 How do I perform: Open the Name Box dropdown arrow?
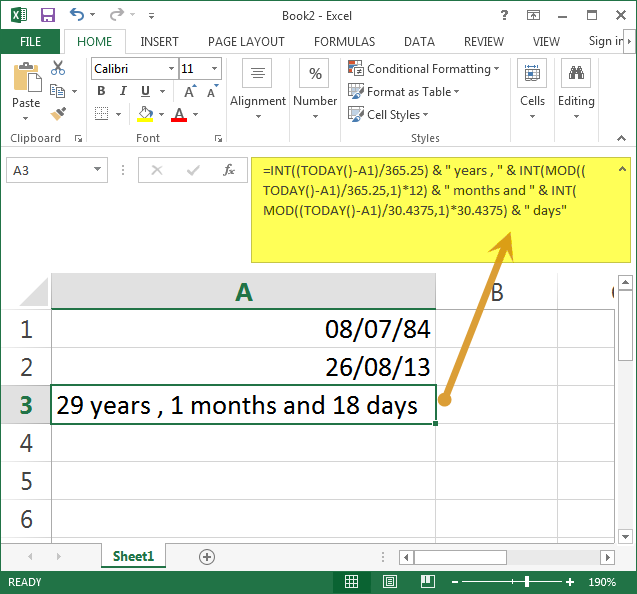[x=98, y=169]
